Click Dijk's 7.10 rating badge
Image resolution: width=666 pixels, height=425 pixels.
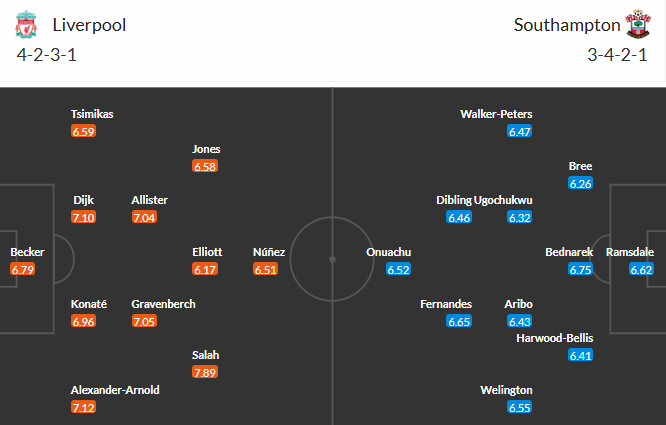84,217
